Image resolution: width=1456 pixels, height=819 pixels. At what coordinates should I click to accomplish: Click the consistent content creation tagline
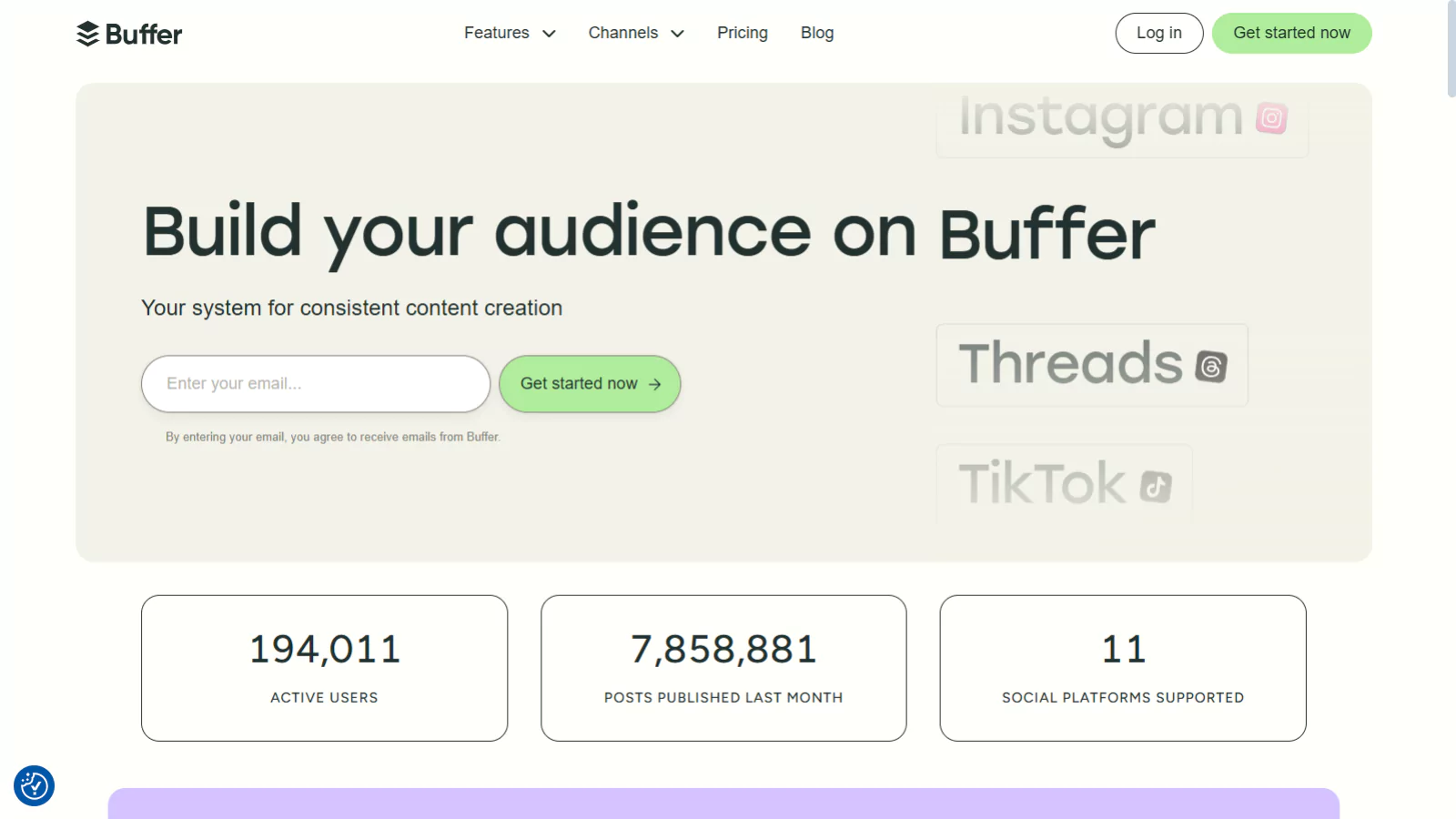[x=351, y=308]
